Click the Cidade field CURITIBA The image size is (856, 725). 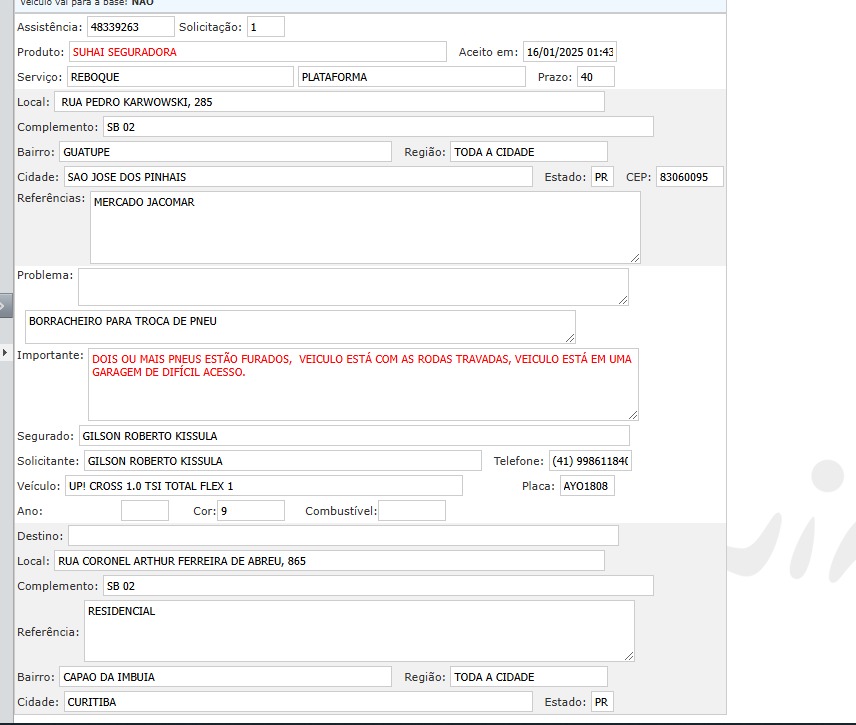(298, 702)
